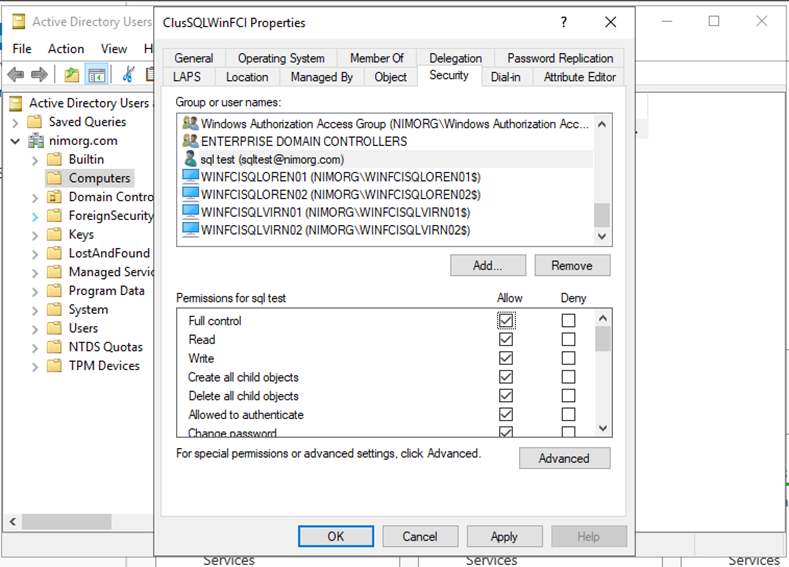Open the Delegation tab
Viewport: 789px width, 567px height.
click(x=455, y=58)
